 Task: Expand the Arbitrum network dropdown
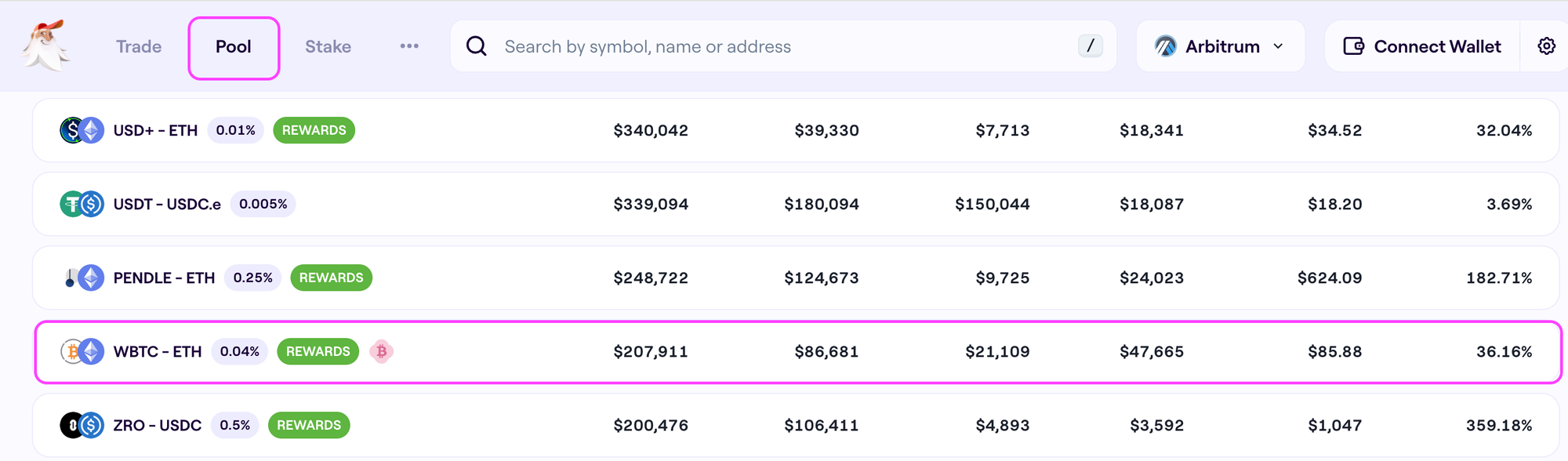pyautogui.click(x=1220, y=46)
